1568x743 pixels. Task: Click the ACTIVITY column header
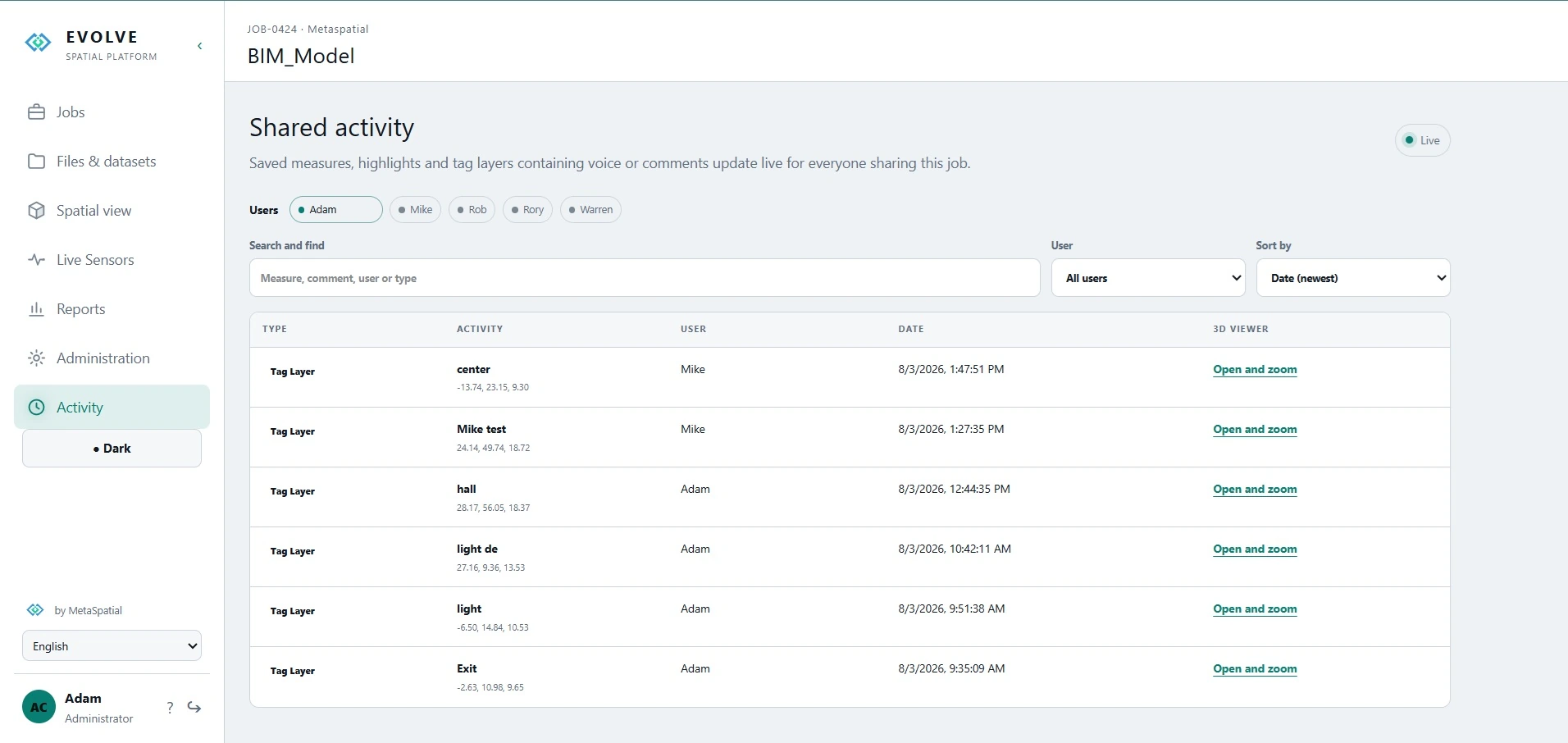(x=480, y=329)
